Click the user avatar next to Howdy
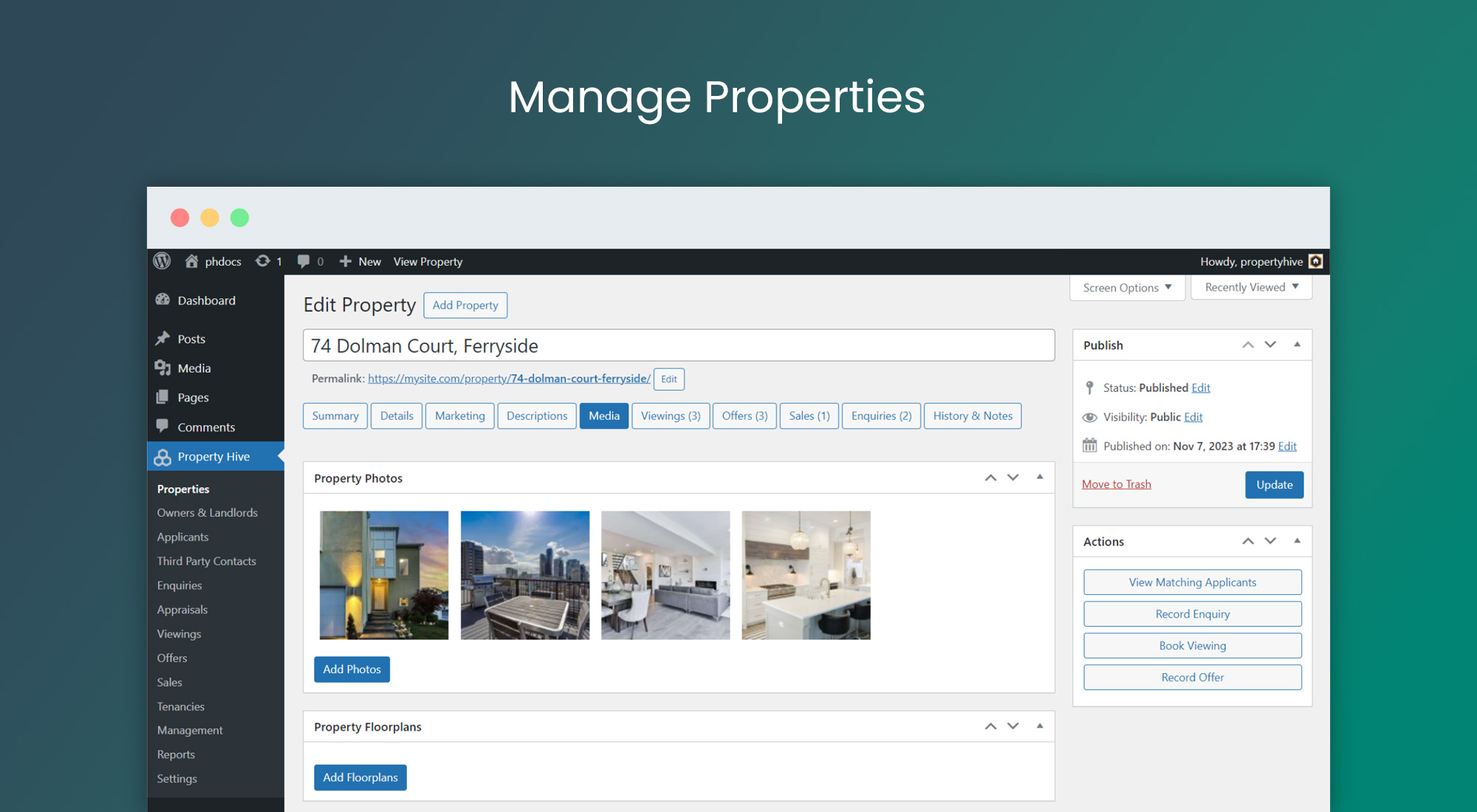Screen dimensions: 1477x812 1315,261
